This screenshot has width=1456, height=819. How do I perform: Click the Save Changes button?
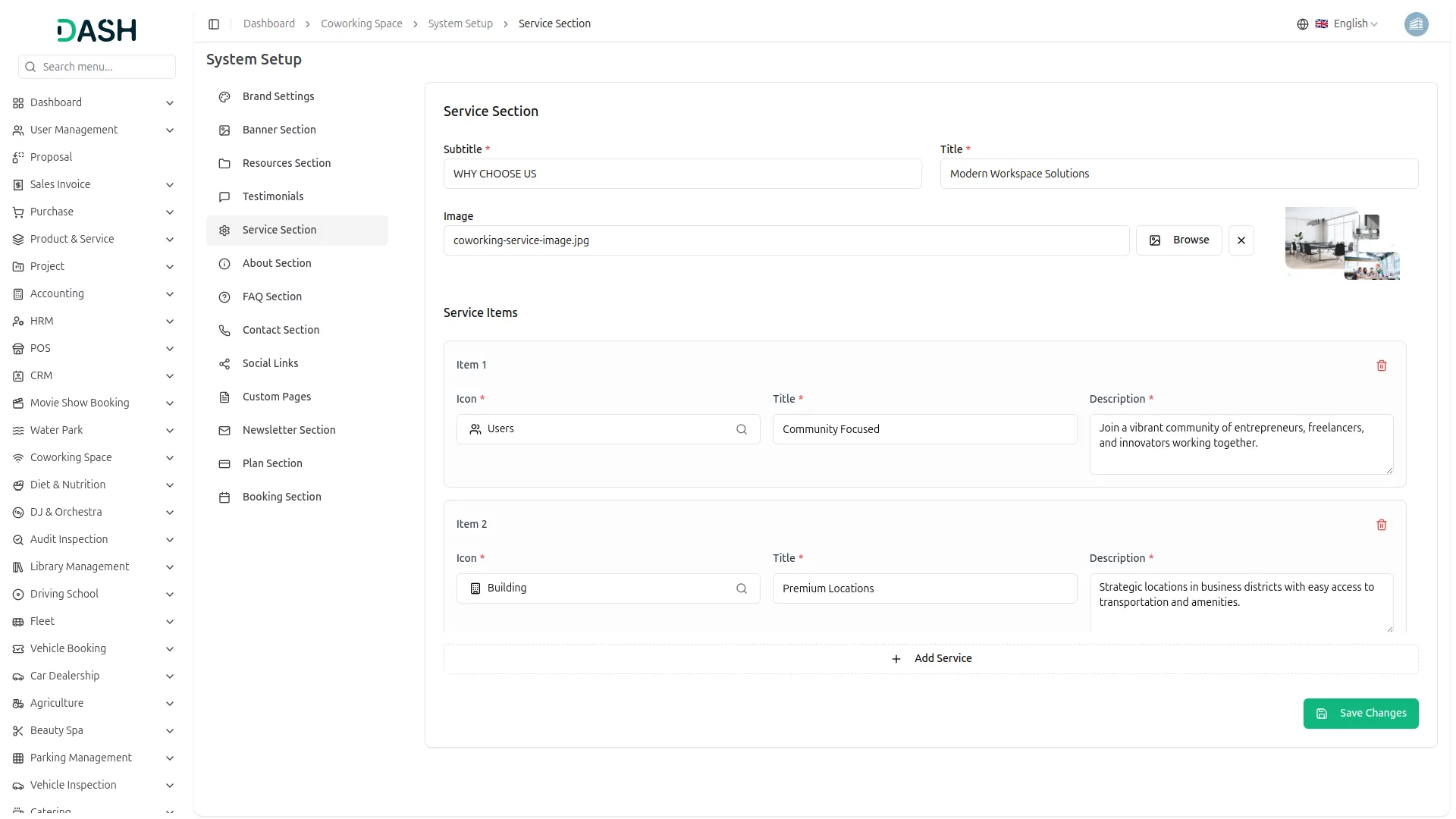(1360, 714)
